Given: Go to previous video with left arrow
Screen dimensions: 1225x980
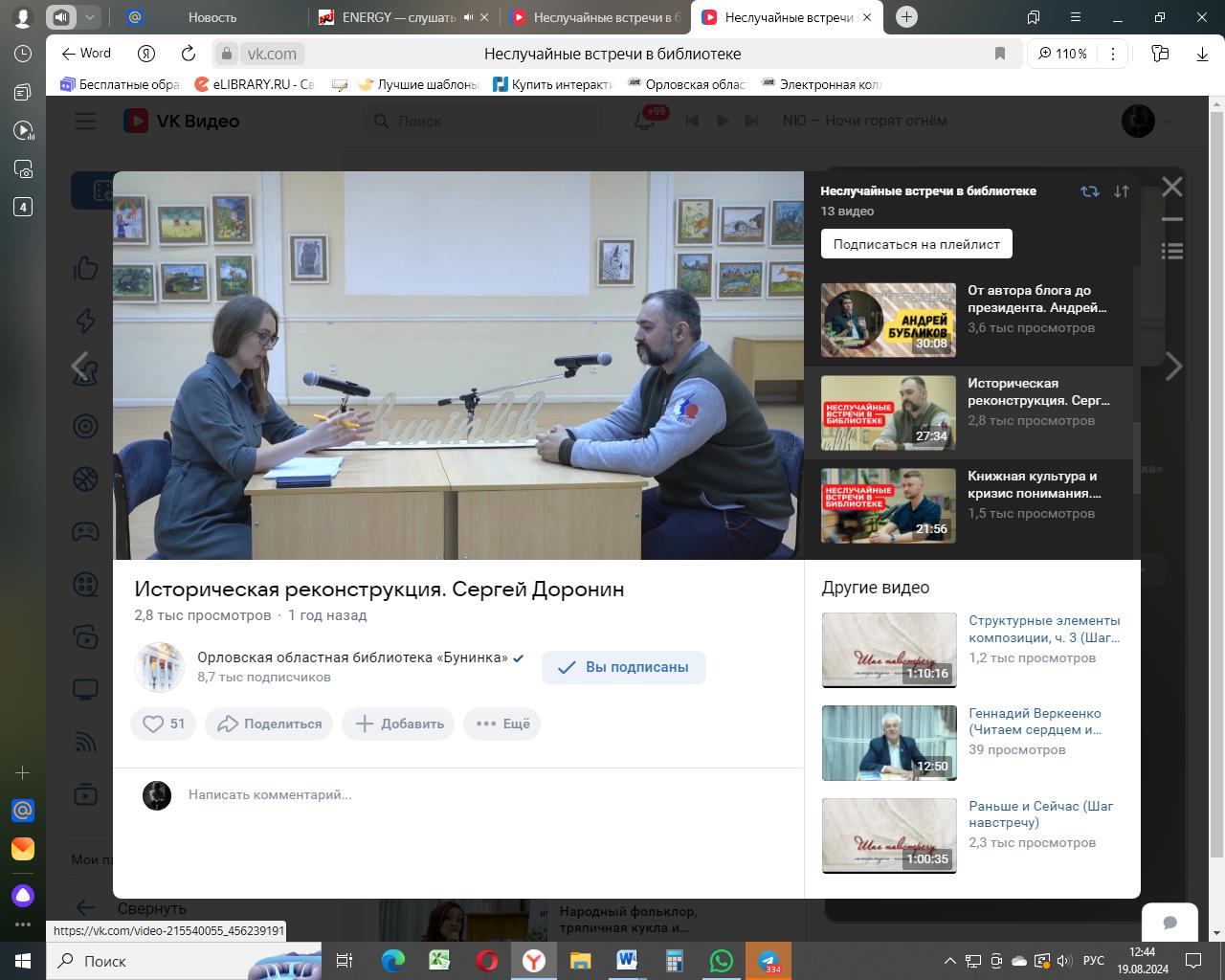Looking at the screenshot, I should click(81, 366).
